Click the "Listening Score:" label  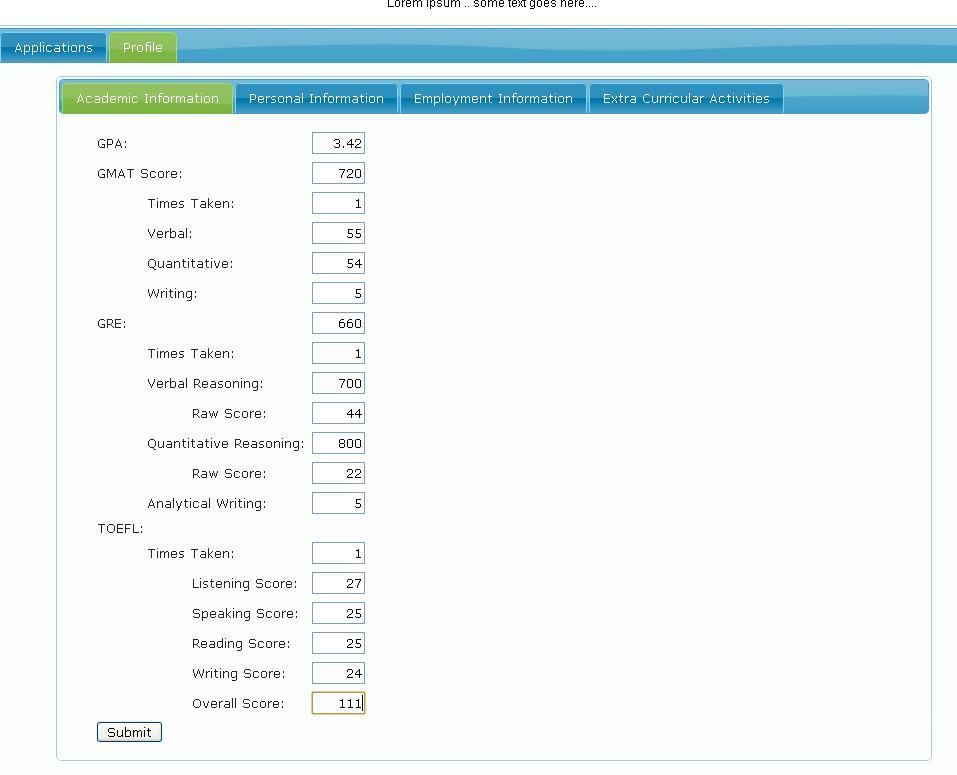(x=245, y=584)
